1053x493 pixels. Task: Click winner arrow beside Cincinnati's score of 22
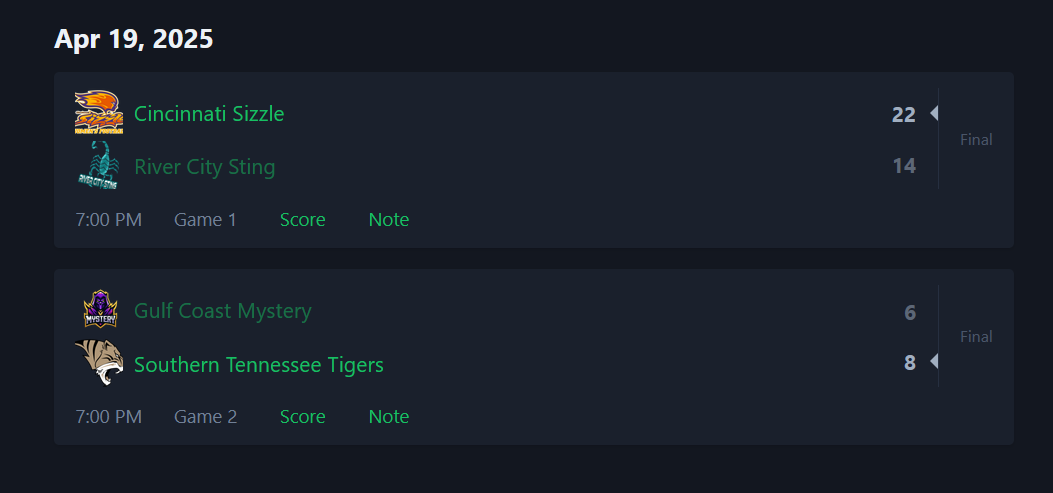coord(933,114)
